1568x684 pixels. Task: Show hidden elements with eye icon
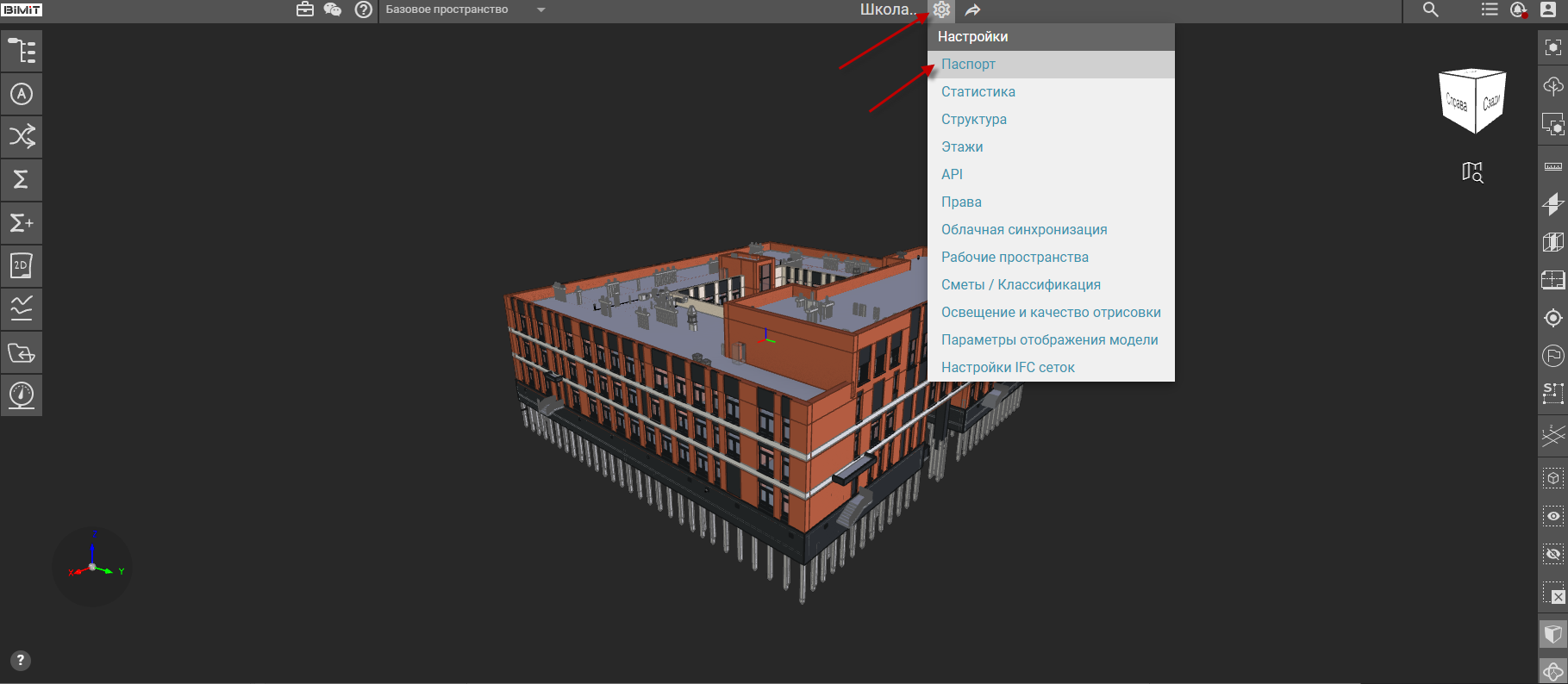(1553, 516)
